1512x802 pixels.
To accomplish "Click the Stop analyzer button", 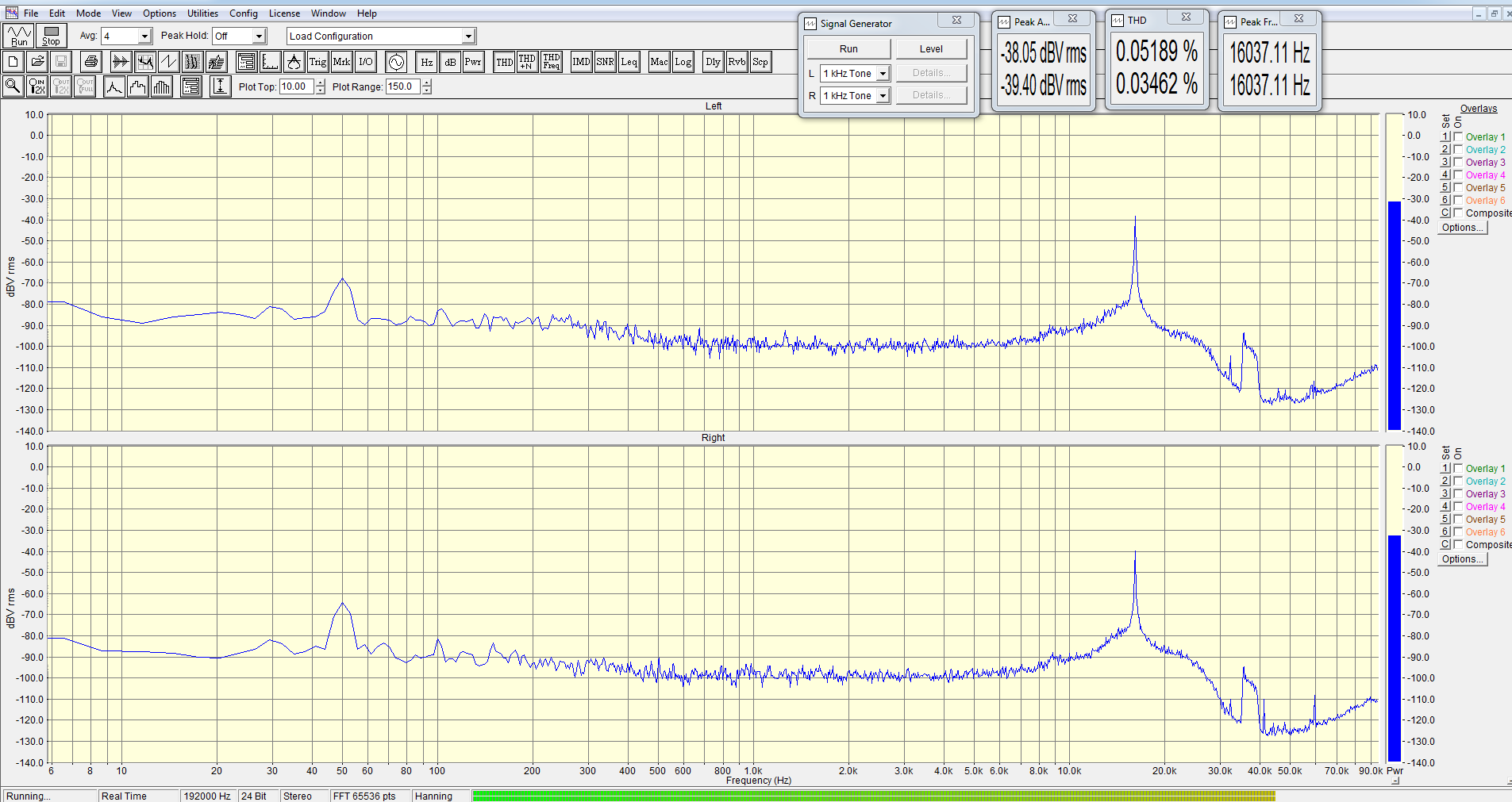I will [x=51, y=36].
